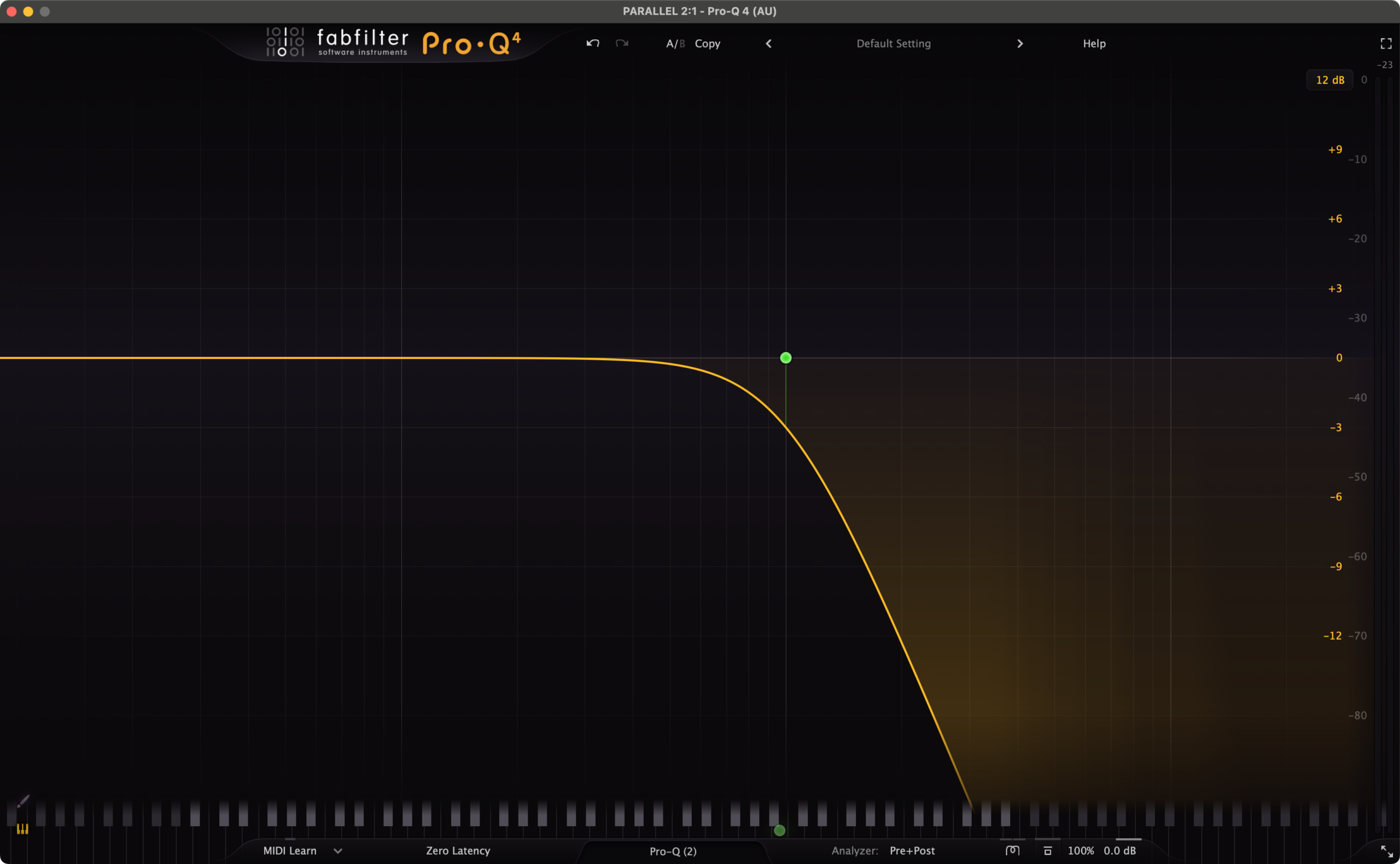Click the 0.0 dB output gain control
The width and height of the screenshot is (1400, 864).
[1119, 850]
